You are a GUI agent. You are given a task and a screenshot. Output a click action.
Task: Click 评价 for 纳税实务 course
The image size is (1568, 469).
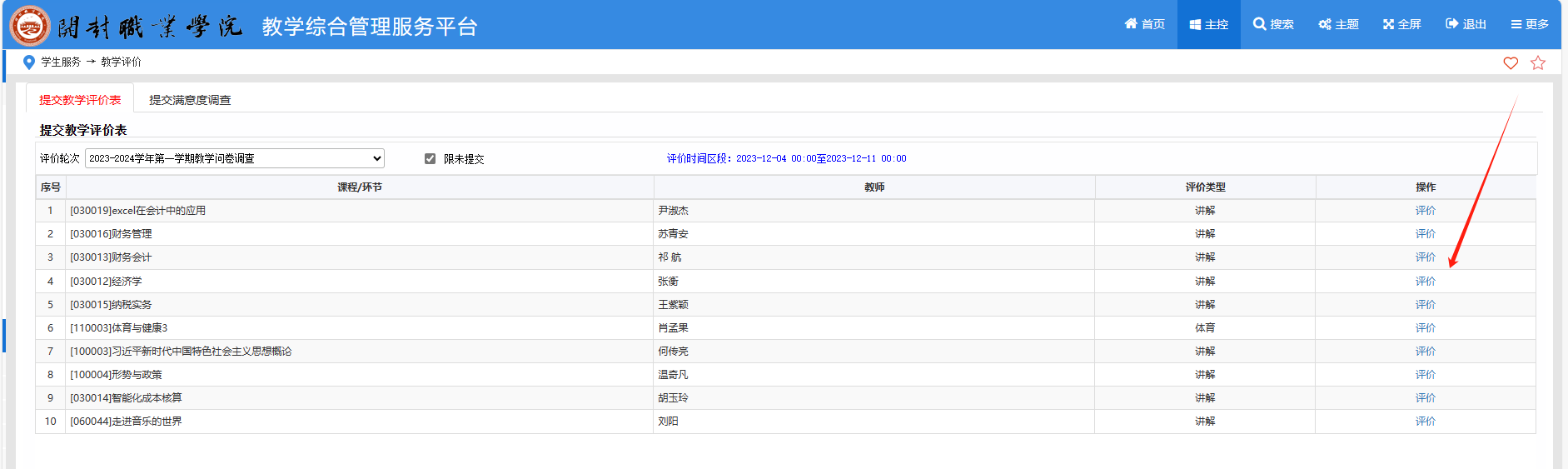tap(1426, 305)
